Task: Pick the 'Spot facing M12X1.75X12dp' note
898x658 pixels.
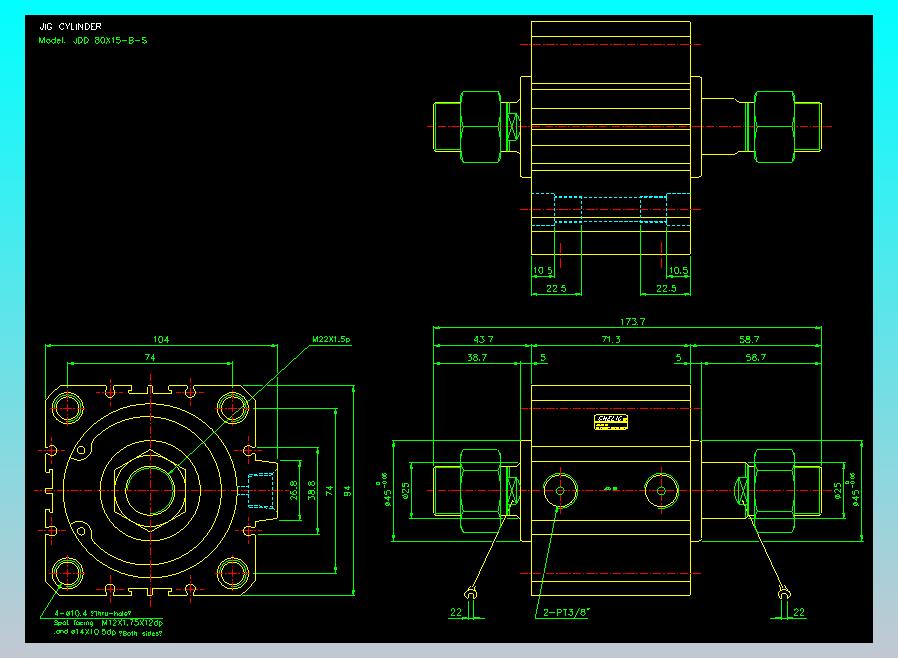Action: point(109,623)
